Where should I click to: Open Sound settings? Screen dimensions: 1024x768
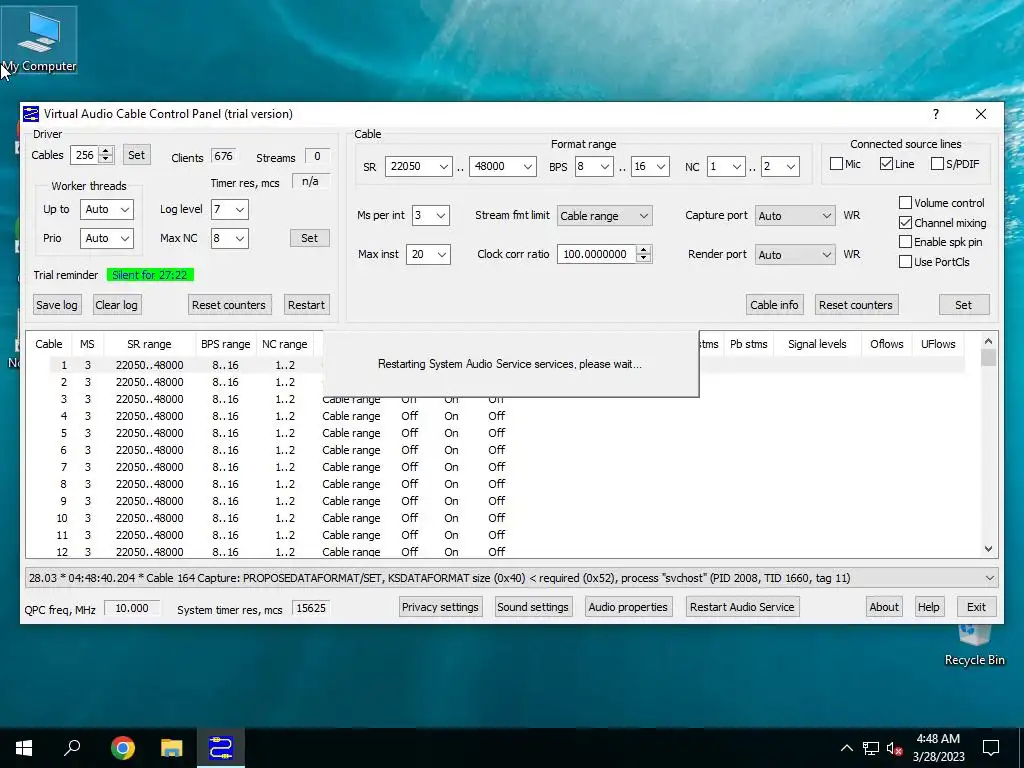pos(533,607)
